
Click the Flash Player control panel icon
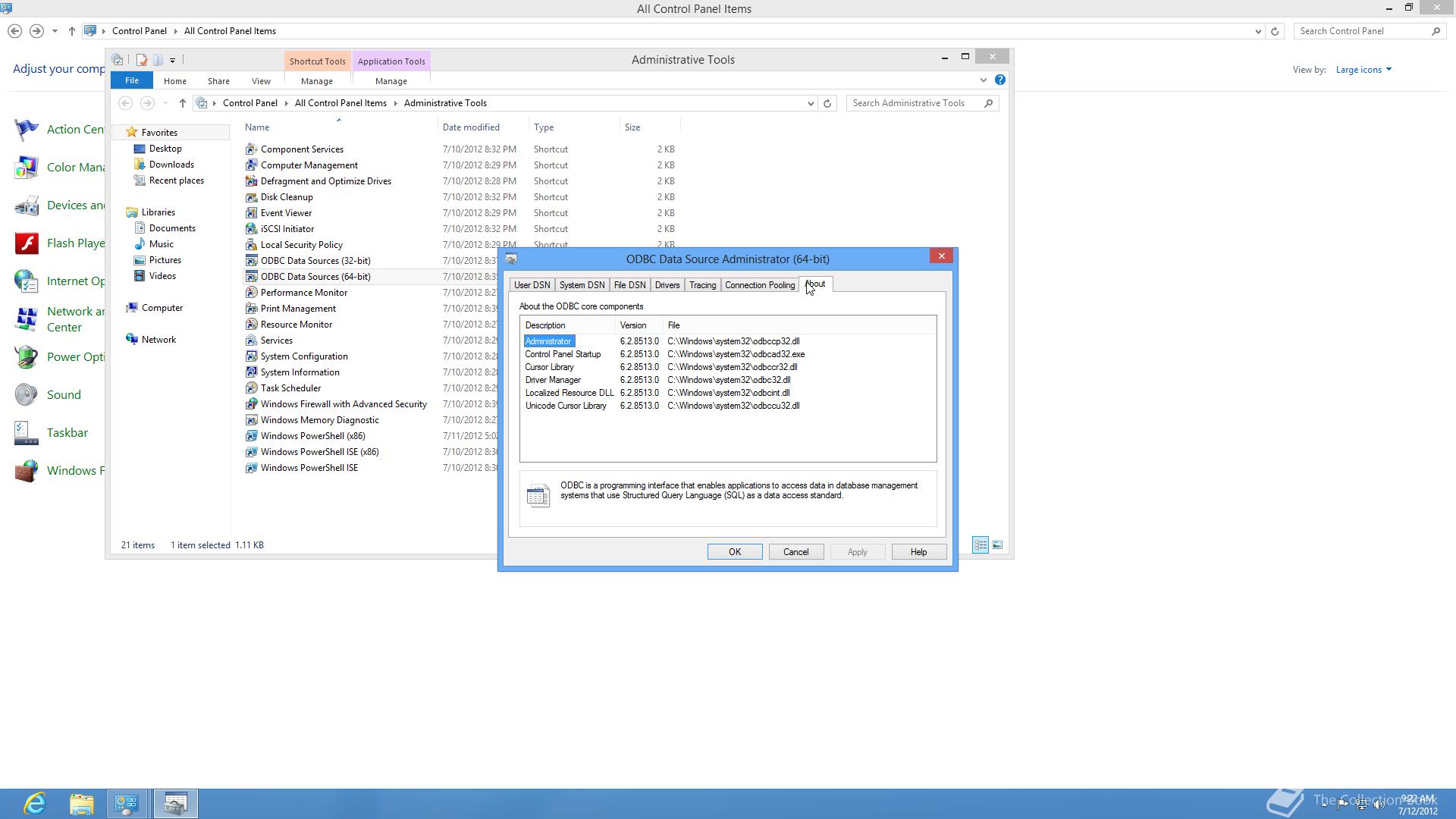pos(27,243)
